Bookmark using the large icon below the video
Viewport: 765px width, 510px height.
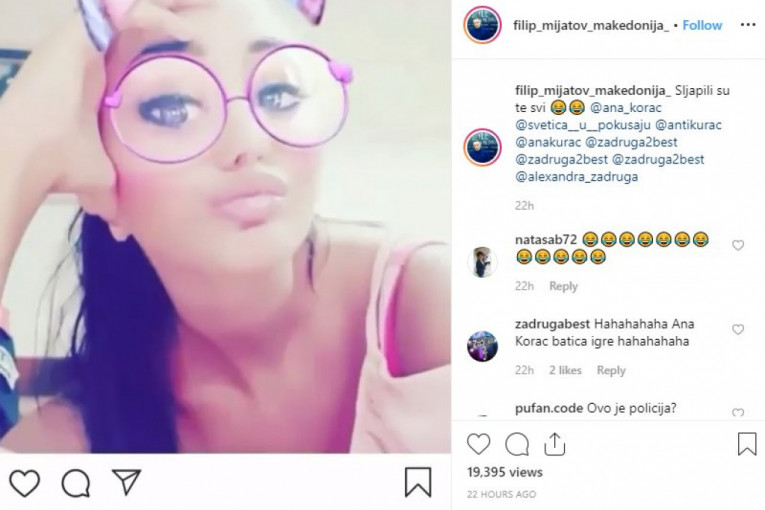(x=418, y=482)
